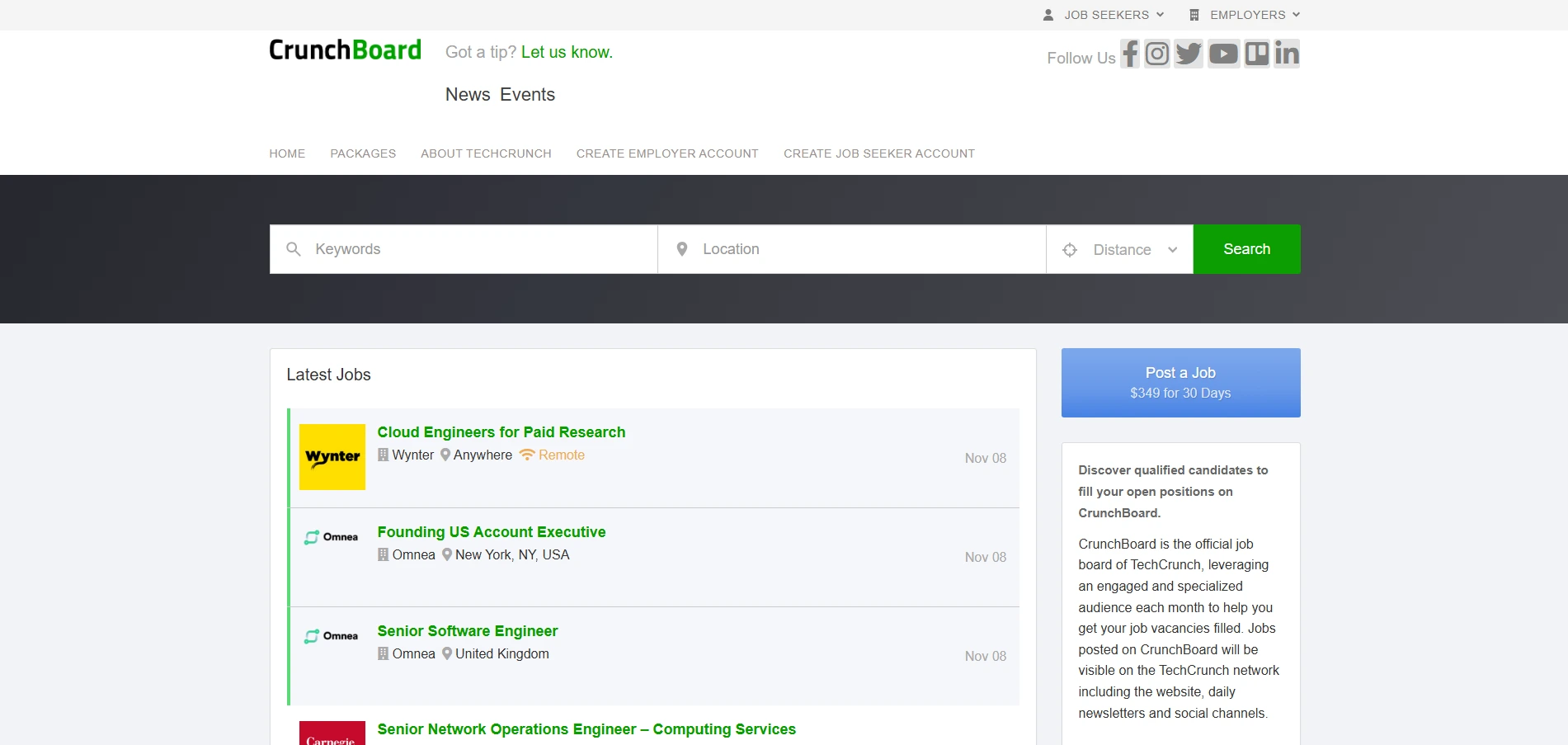Click 'New York, NY, USA' location text
This screenshot has height=745, width=1568.
(512, 555)
